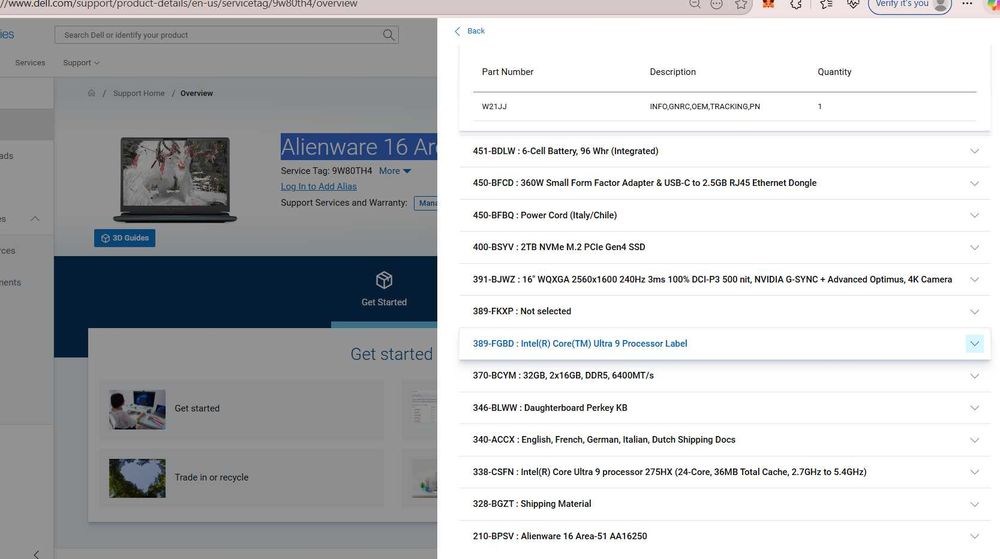Open the Support dropdown menu
Viewport: 1000px width, 559px height.
tap(81, 62)
